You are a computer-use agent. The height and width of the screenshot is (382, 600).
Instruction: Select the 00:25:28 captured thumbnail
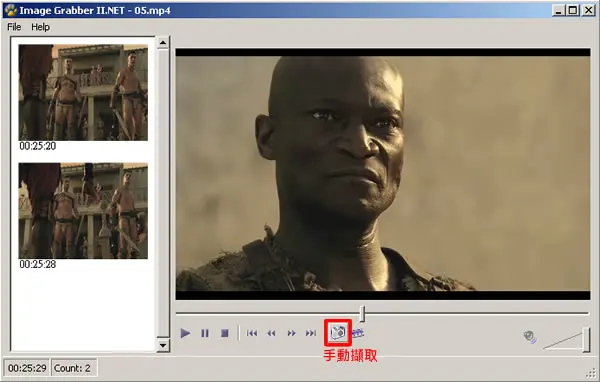(83, 211)
